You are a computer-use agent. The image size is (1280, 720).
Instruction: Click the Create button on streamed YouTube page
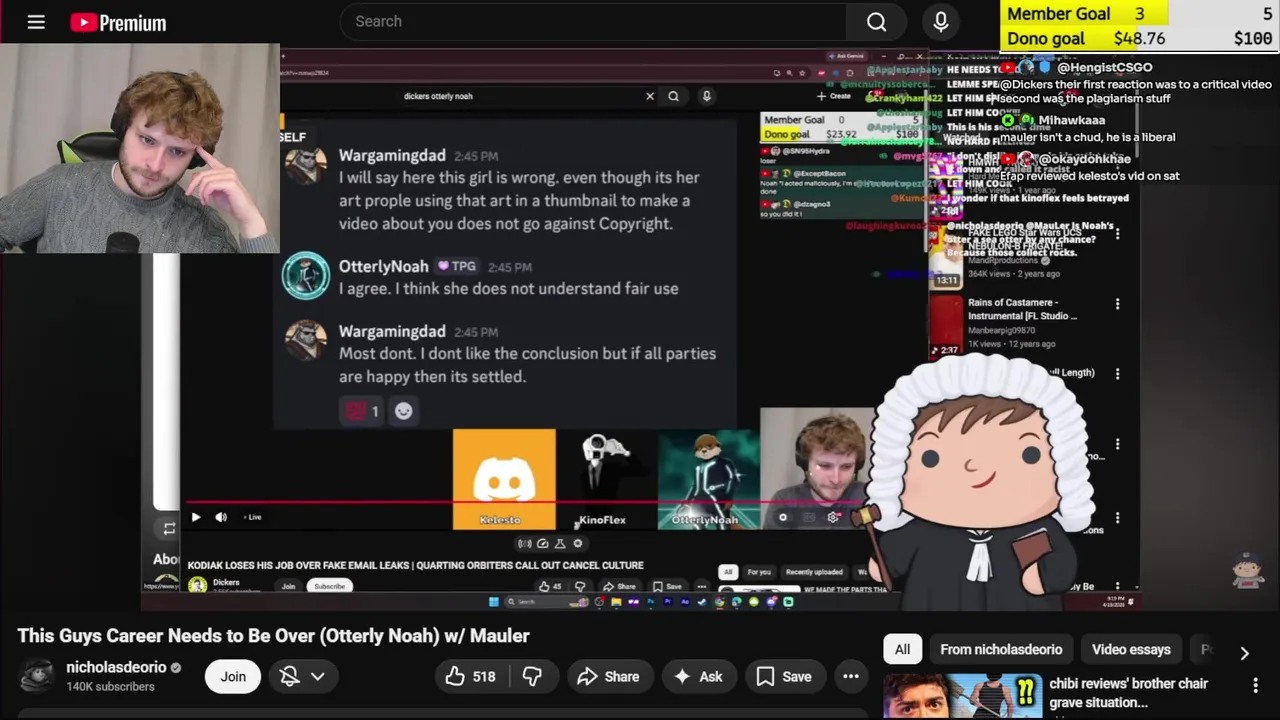click(833, 96)
